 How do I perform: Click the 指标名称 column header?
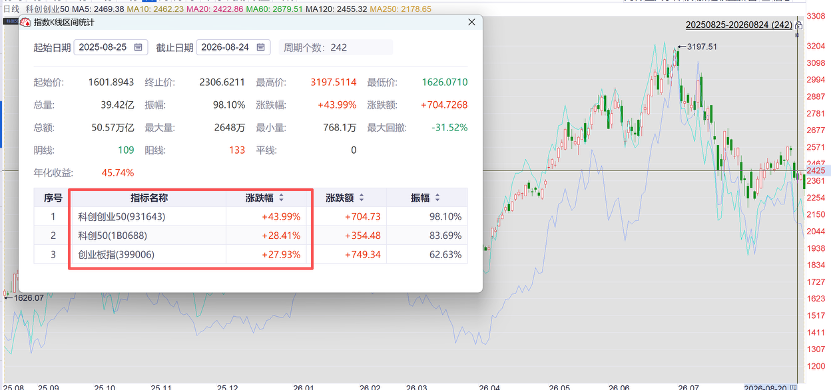148,198
